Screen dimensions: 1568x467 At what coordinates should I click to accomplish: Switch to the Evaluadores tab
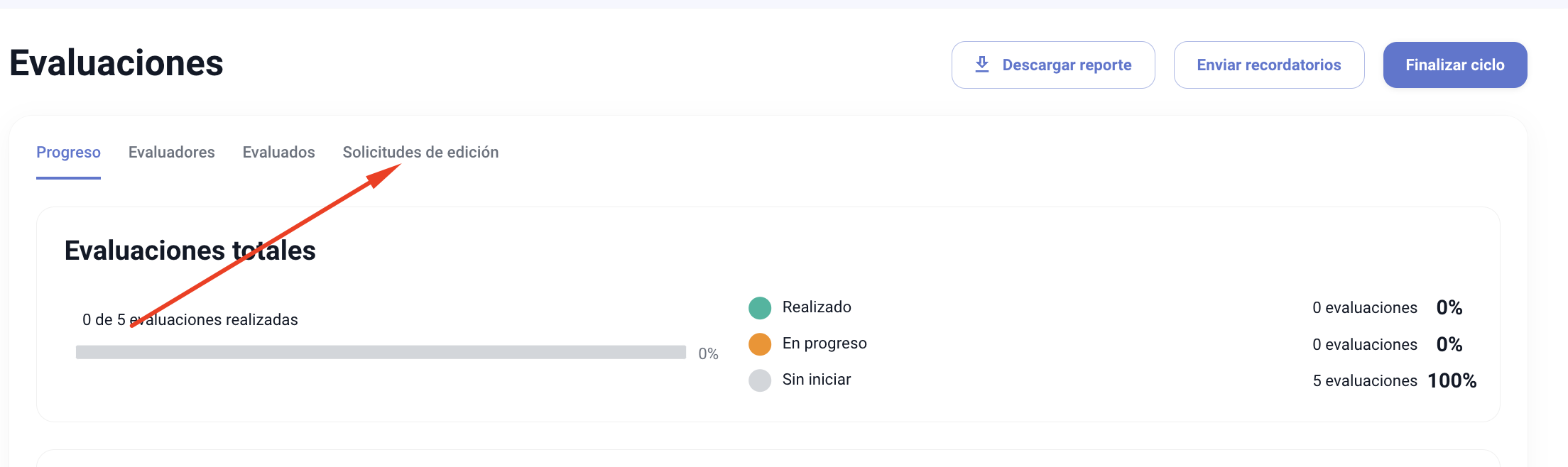point(172,153)
